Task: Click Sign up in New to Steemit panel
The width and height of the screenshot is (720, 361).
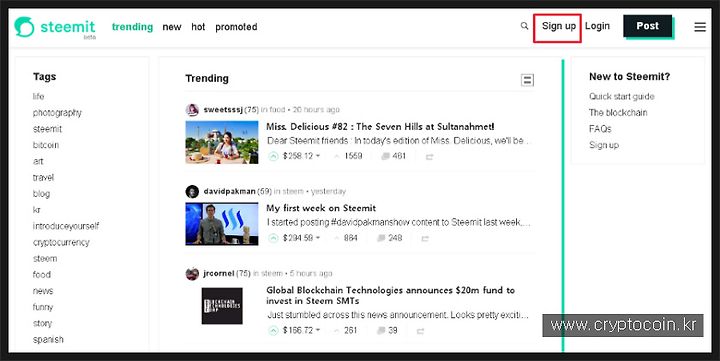Action: (604, 145)
